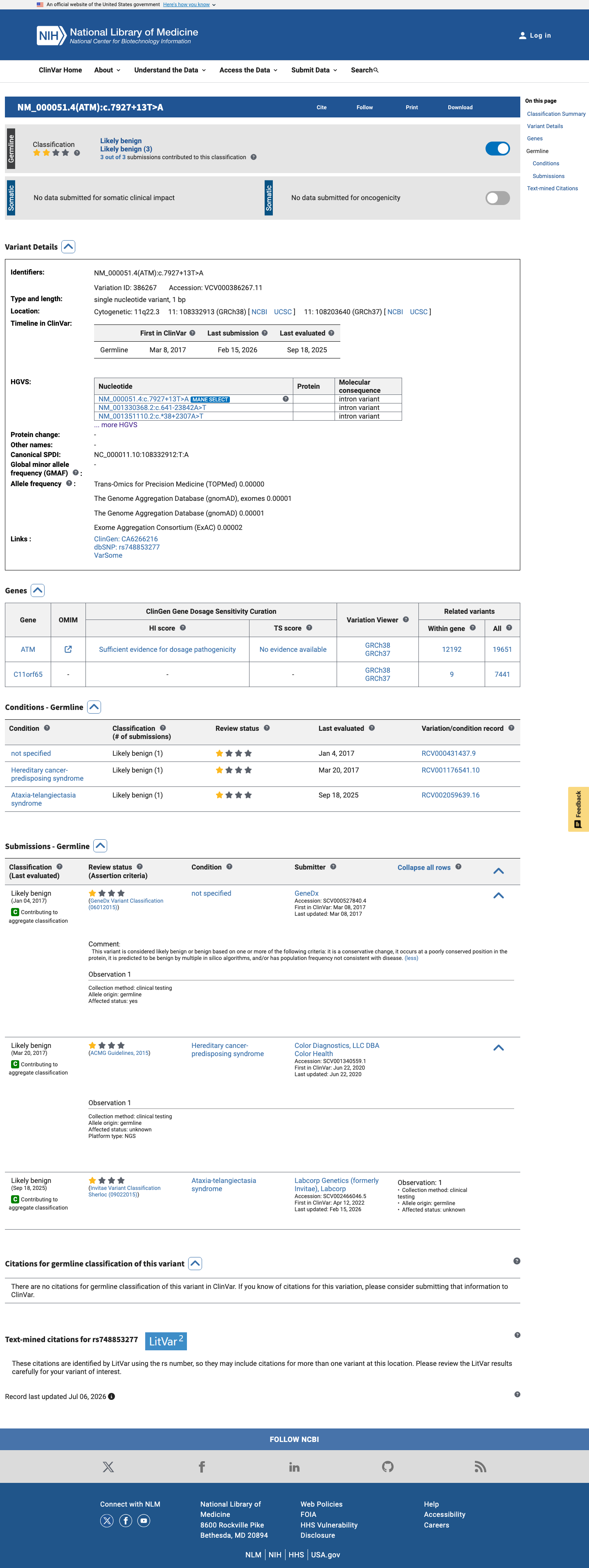Open the dbSNP rs748853277 link

pyautogui.click(x=126, y=547)
